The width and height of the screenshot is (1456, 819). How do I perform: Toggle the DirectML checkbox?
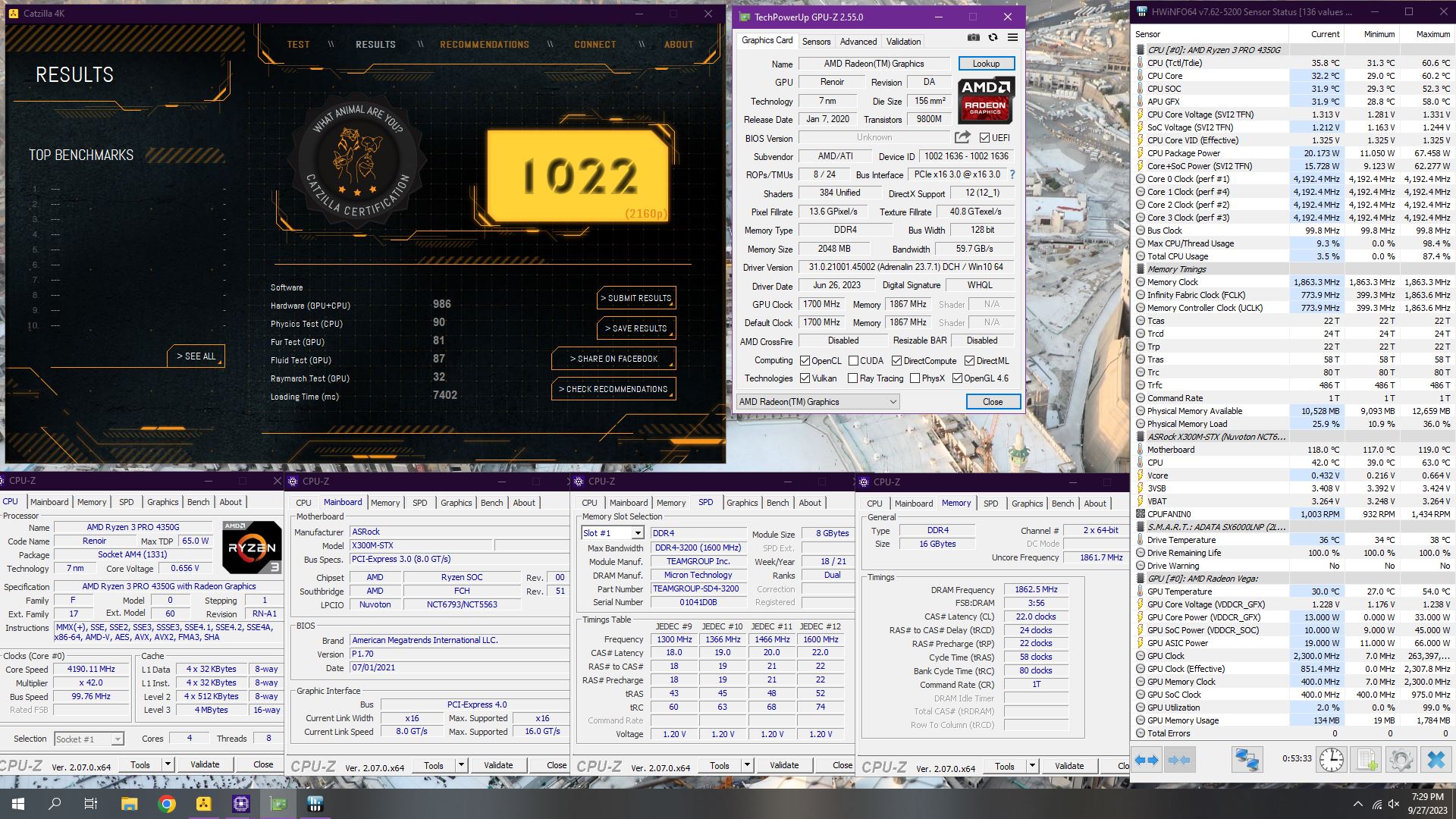click(x=969, y=361)
